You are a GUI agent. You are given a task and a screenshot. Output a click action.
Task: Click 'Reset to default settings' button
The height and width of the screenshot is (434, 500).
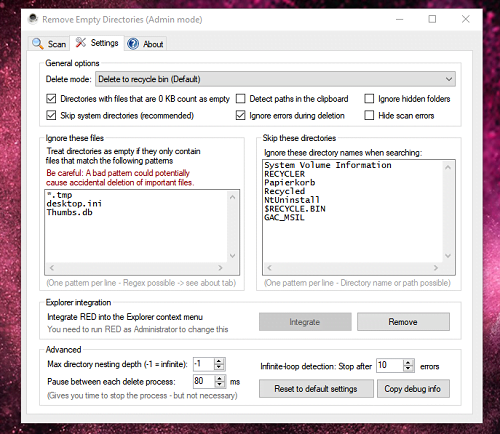tap(316, 389)
